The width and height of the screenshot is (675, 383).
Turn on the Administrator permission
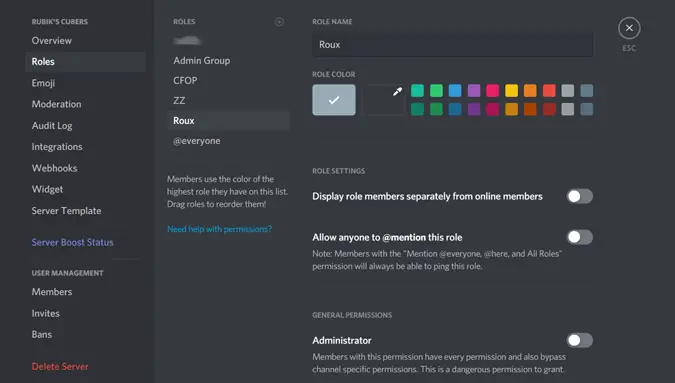579,340
